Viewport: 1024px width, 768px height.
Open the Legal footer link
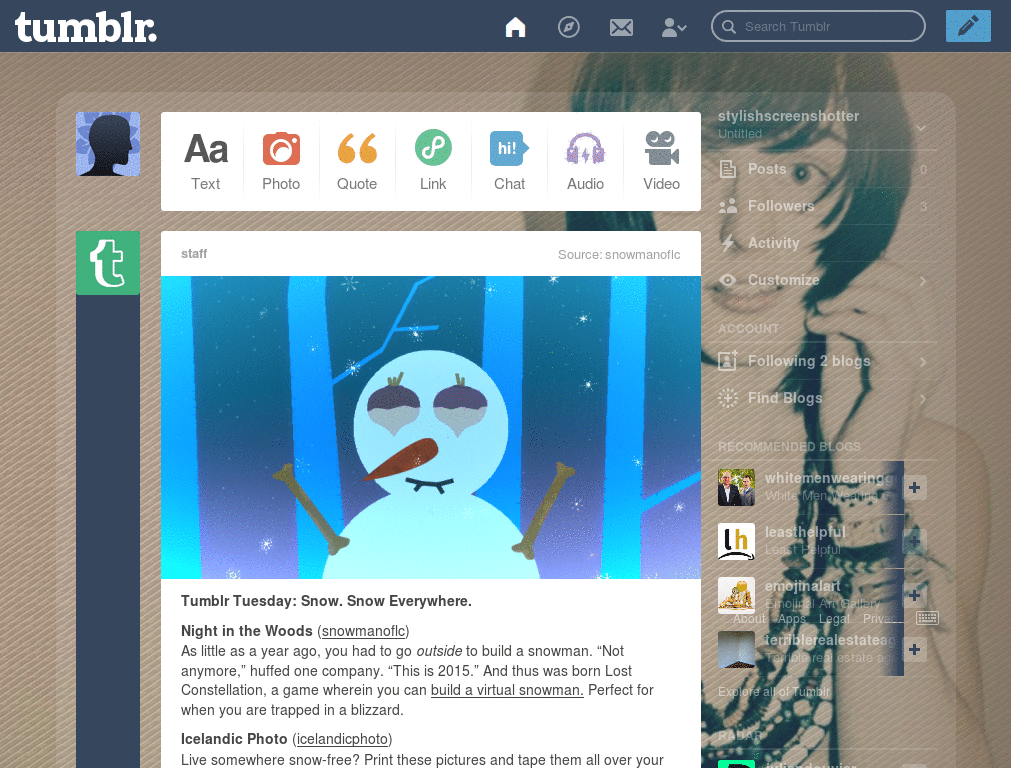point(834,618)
